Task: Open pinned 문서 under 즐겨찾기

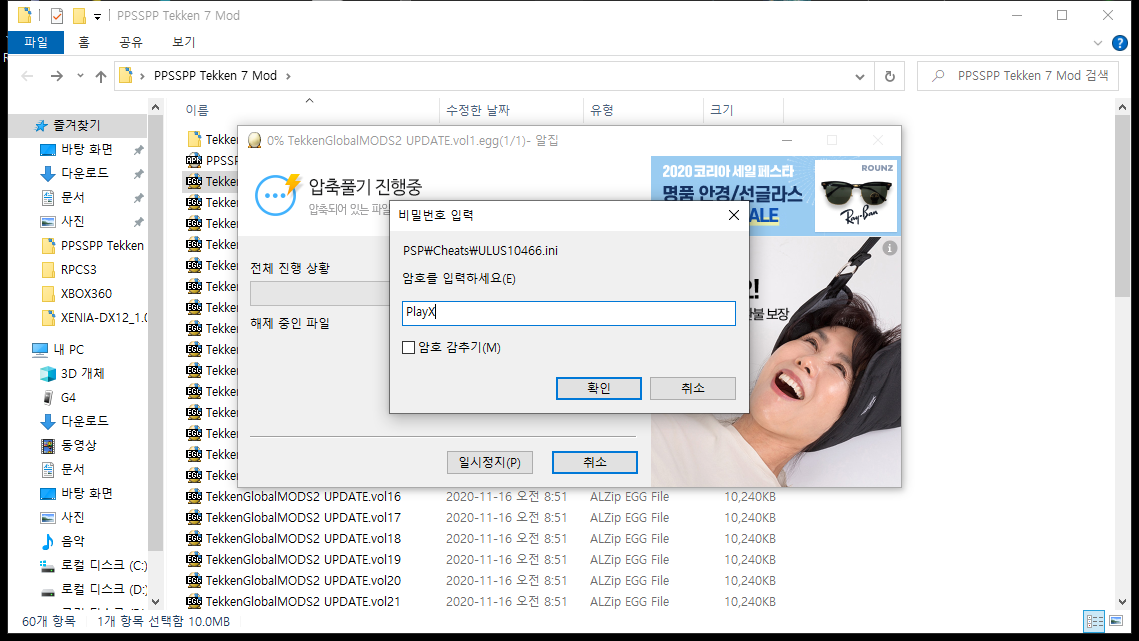Action: pyautogui.click(x=72, y=197)
